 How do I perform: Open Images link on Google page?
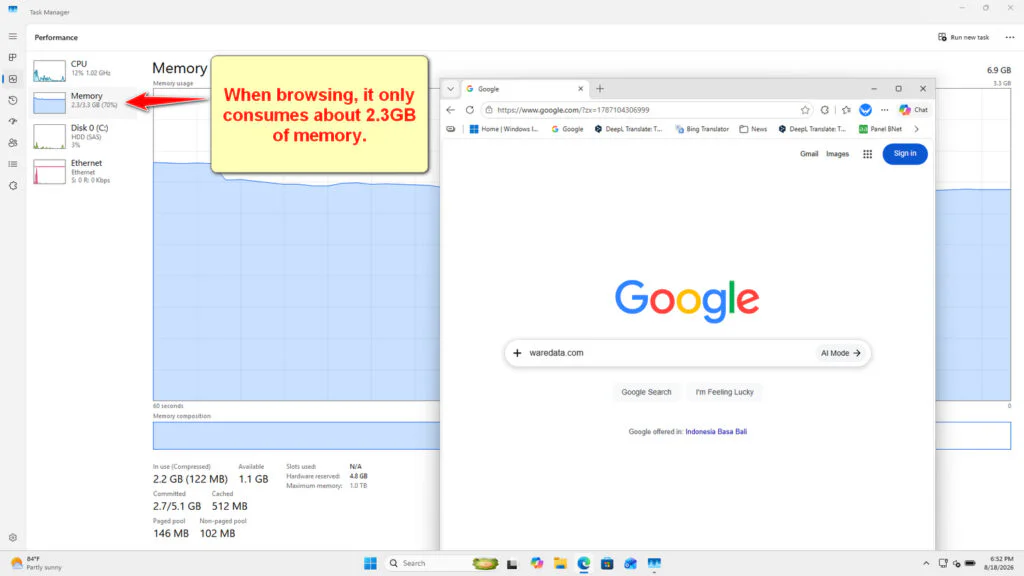[837, 154]
